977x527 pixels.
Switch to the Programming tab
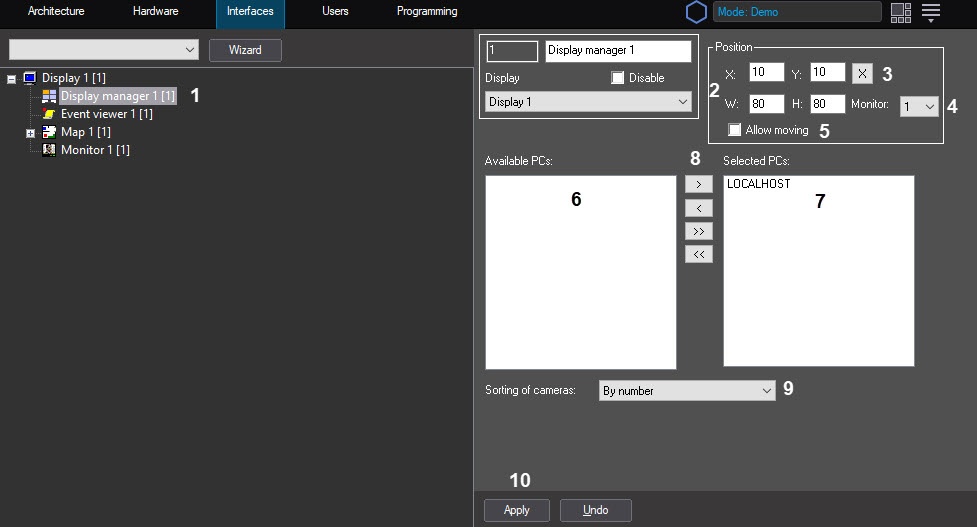pos(427,12)
